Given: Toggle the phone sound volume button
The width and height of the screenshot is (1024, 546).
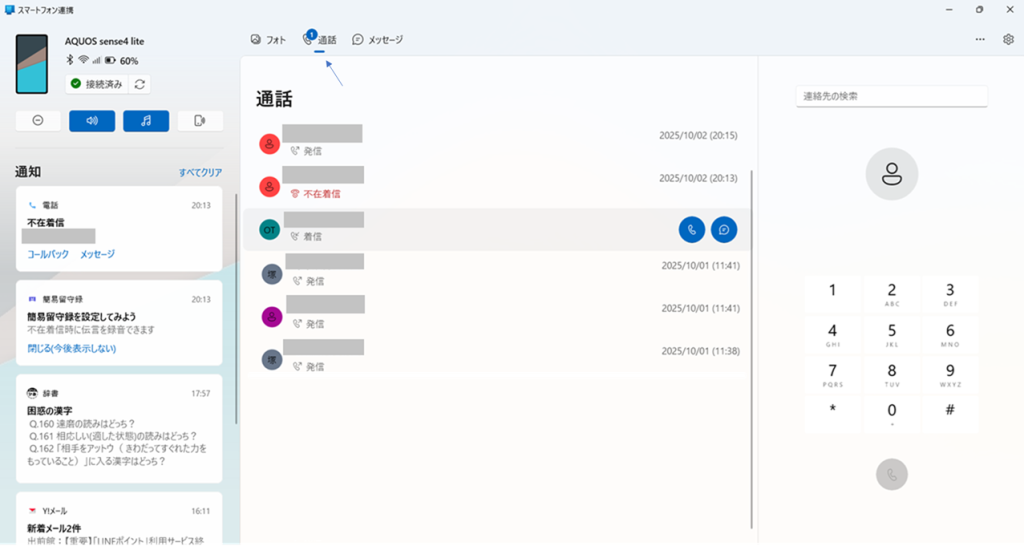Looking at the screenshot, I should 92,121.
